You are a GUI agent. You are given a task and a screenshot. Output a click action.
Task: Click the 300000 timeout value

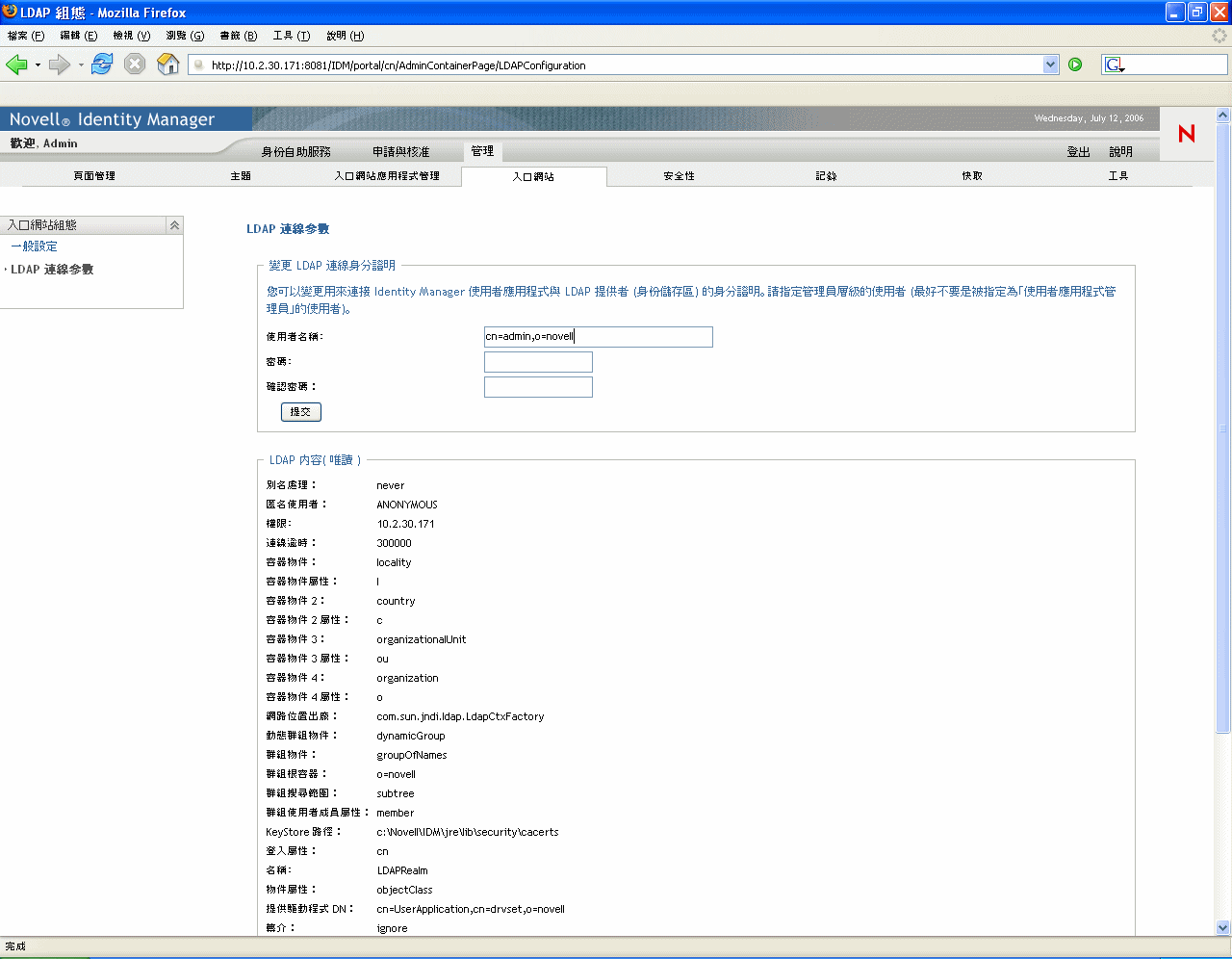(x=394, y=543)
